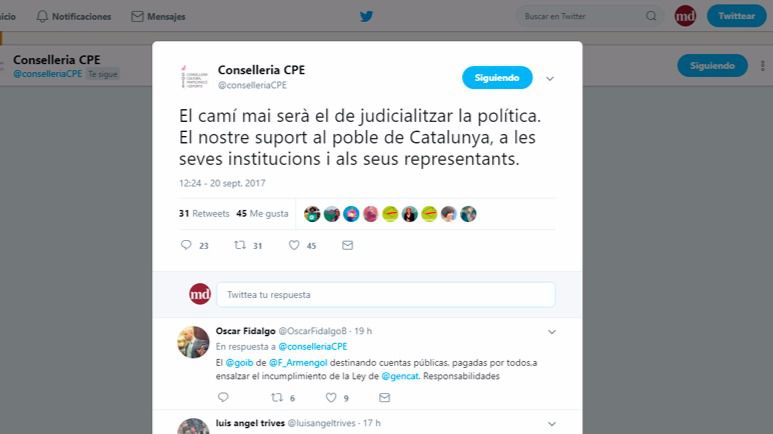Expand the main tweet options chevron
Viewport: 773px width, 434px height.
click(x=550, y=78)
